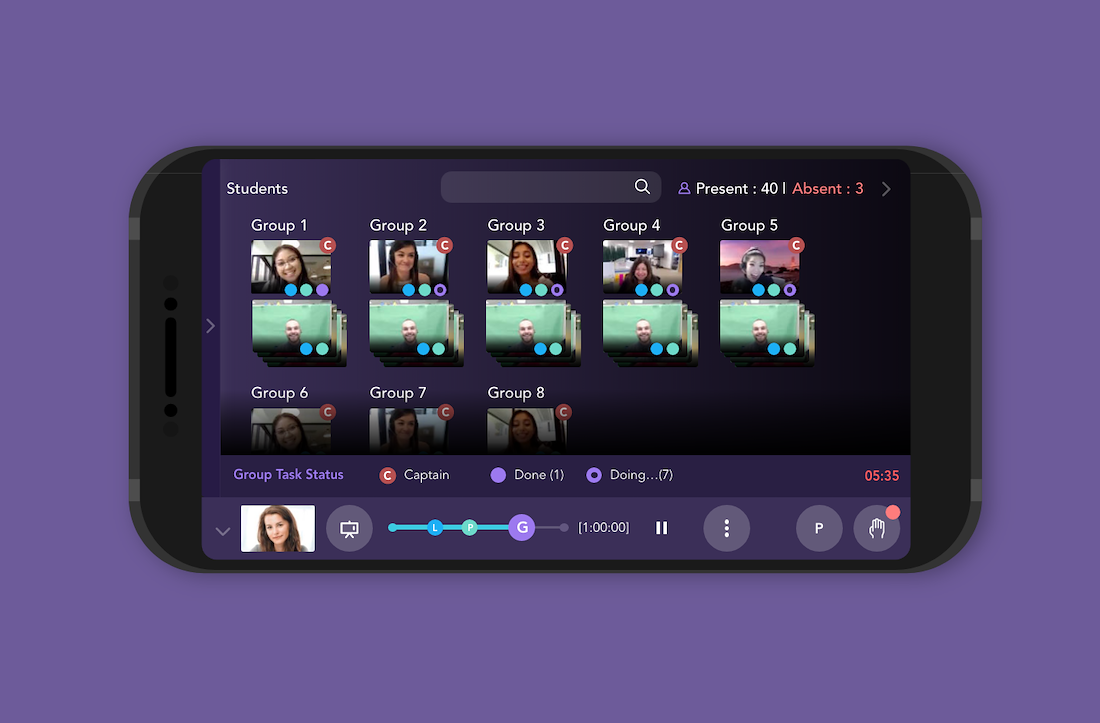Click the Group 5 label

749,225
